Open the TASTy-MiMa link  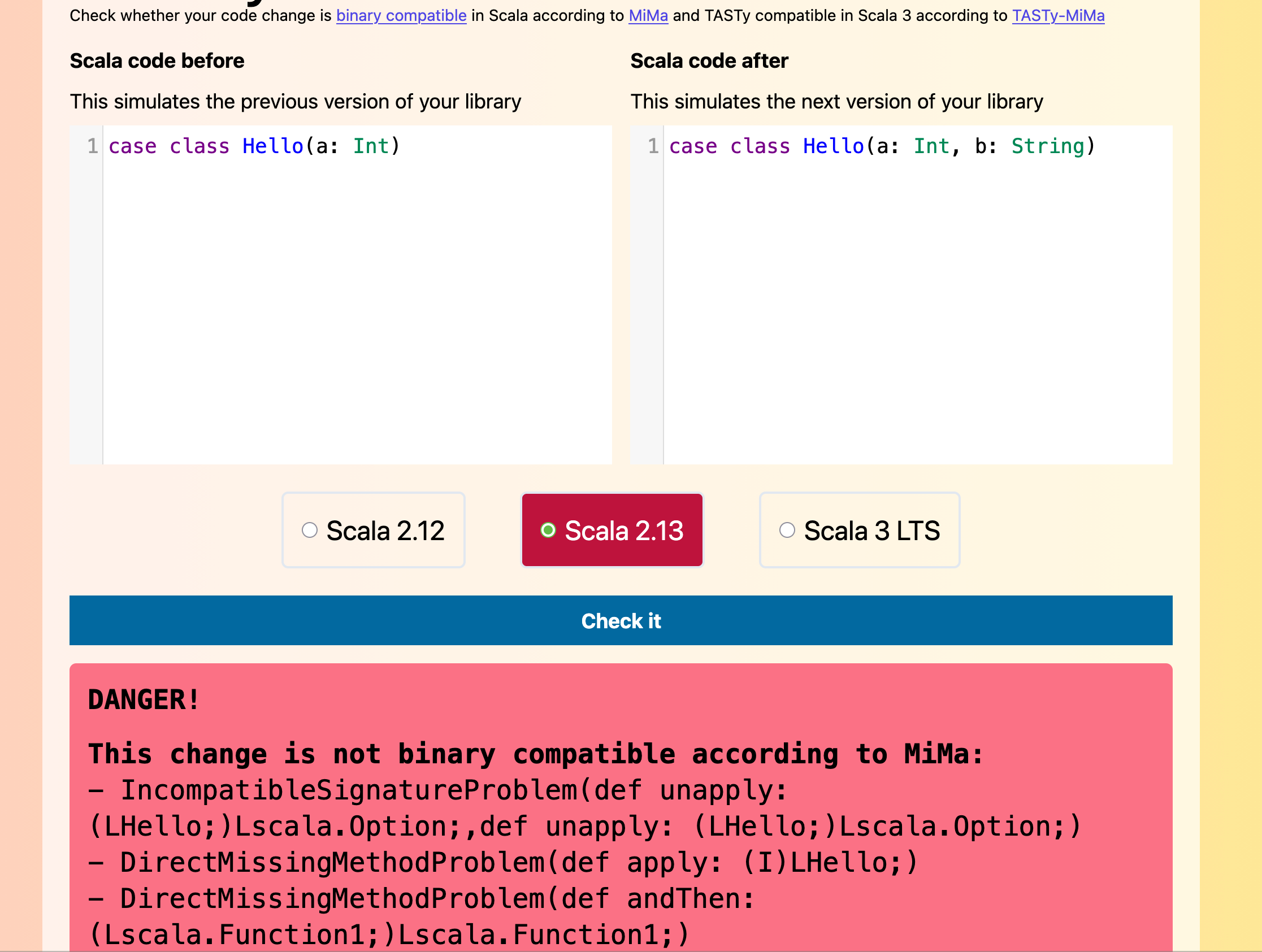click(1058, 15)
